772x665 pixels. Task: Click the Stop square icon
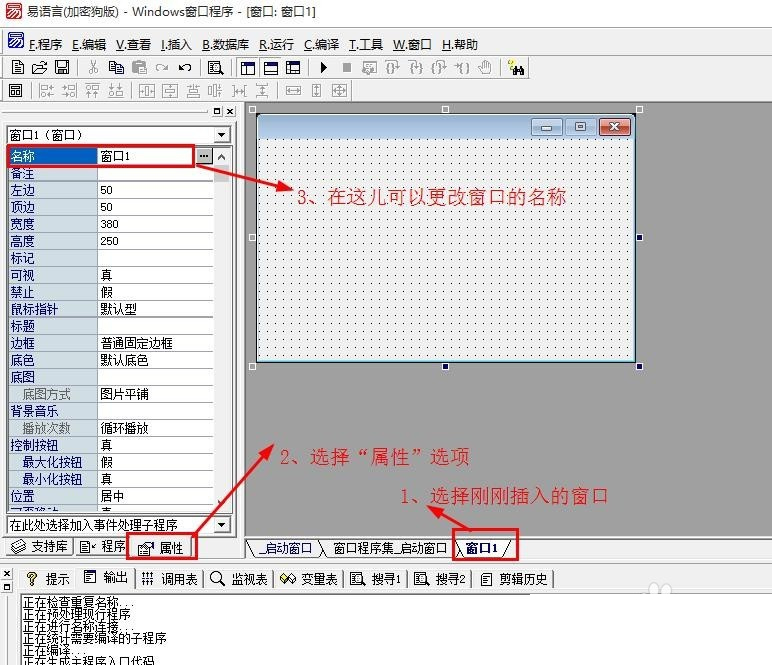(x=347, y=67)
